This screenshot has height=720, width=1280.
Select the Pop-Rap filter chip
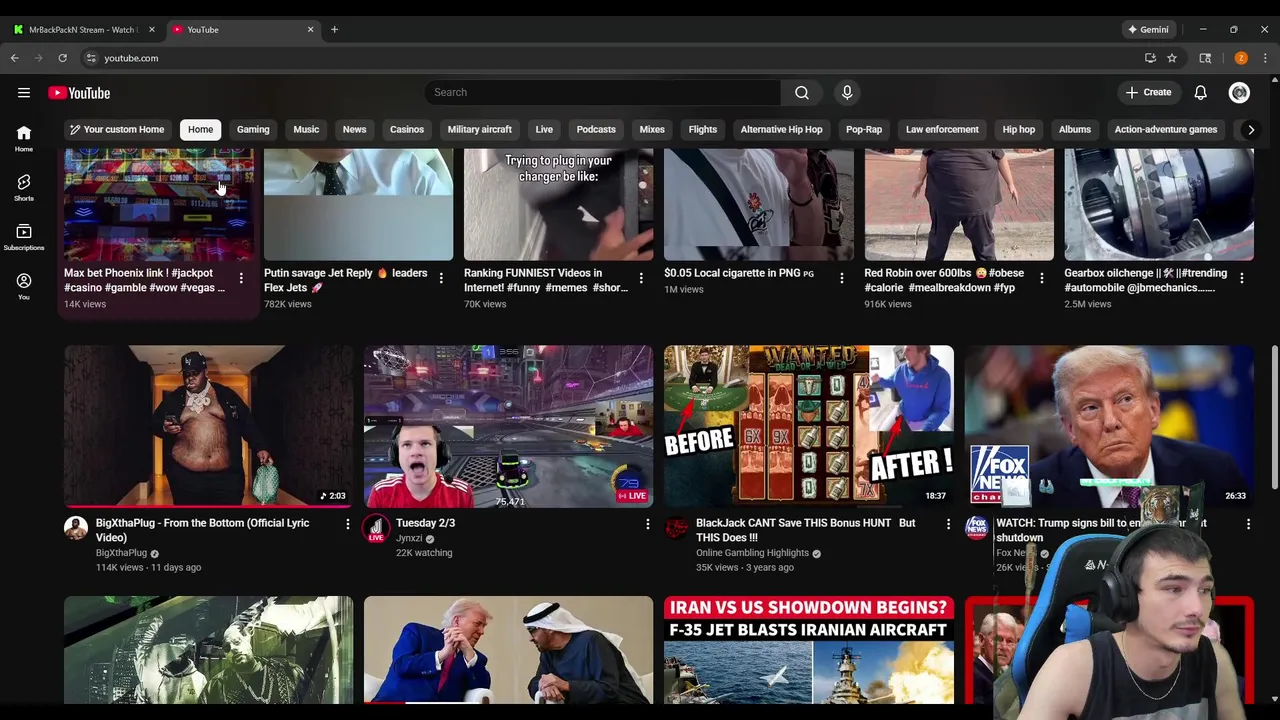coord(864,129)
